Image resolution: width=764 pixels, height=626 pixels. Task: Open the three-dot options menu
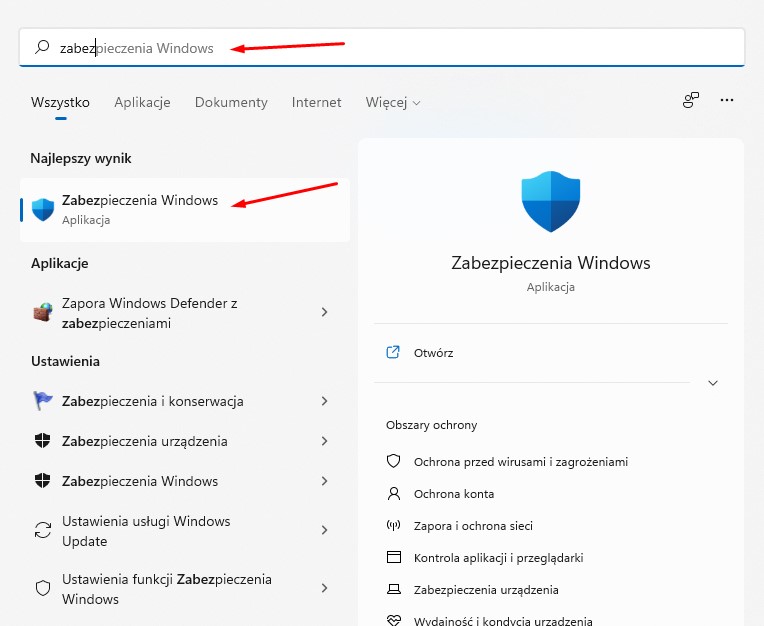(x=727, y=100)
